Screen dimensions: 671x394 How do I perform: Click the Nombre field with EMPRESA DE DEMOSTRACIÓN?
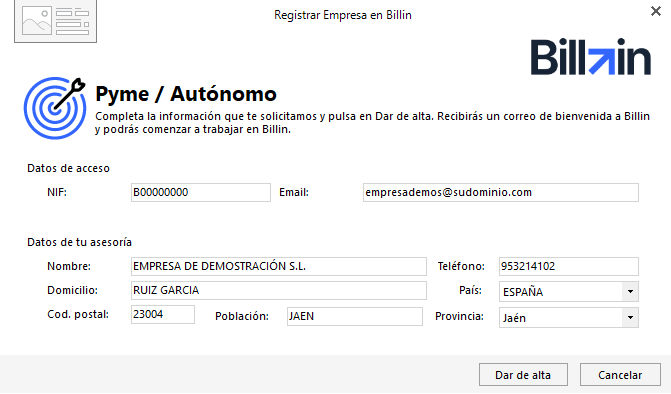pyautogui.click(x=279, y=267)
